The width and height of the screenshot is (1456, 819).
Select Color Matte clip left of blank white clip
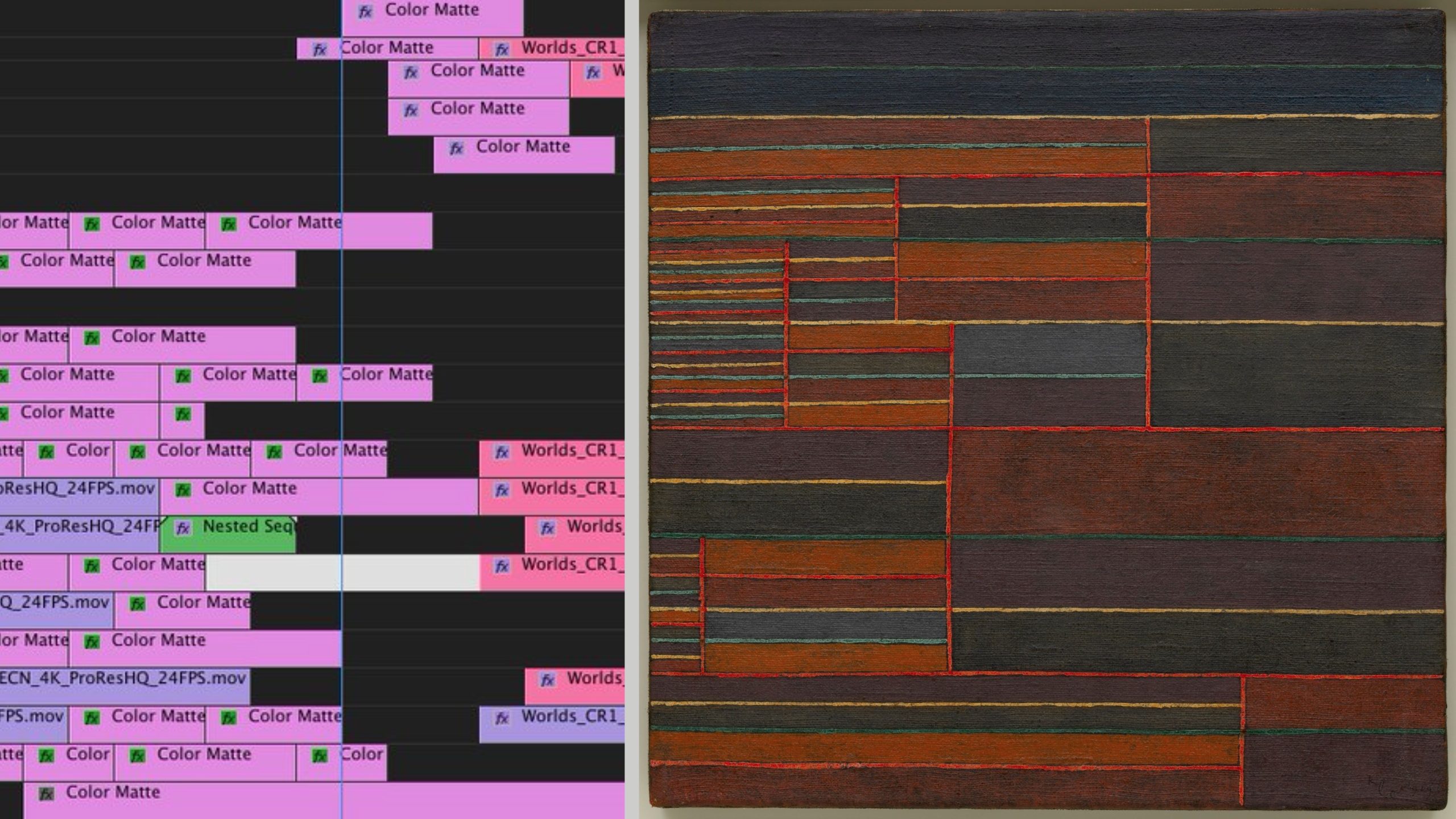(137, 572)
